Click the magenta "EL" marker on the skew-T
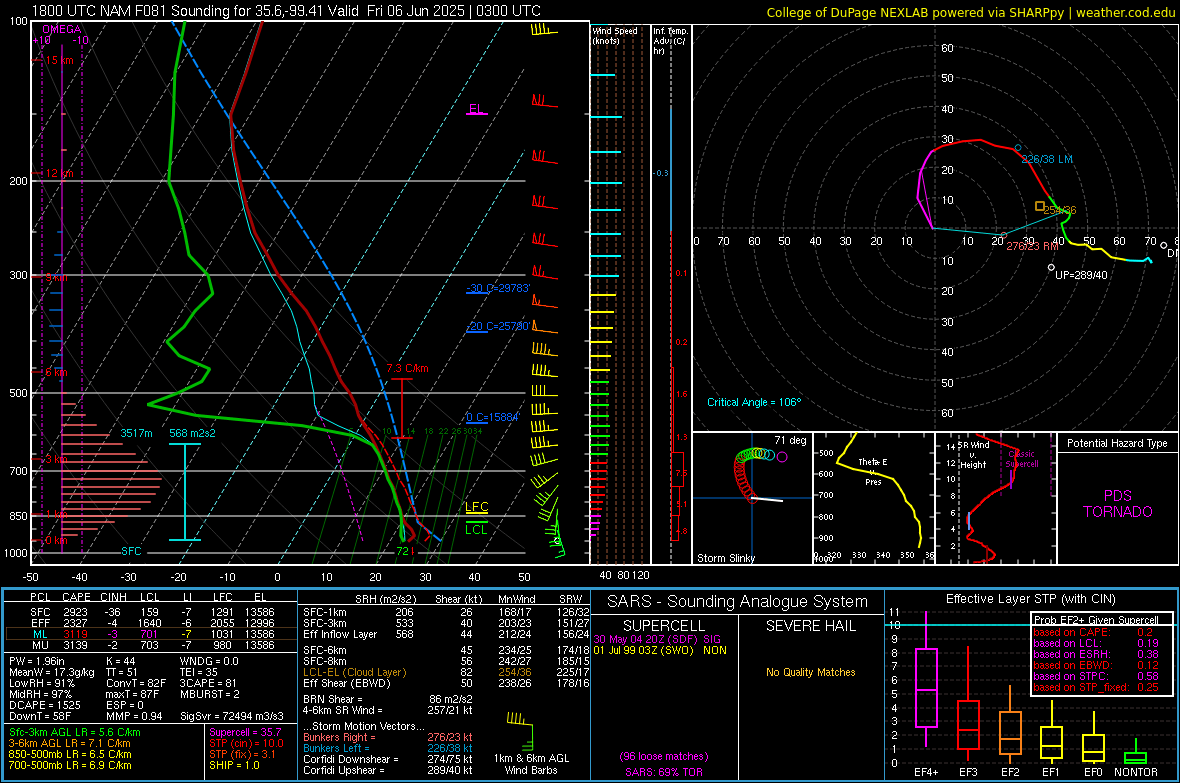Viewport: 1180px width, 783px height. pos(476,109)
